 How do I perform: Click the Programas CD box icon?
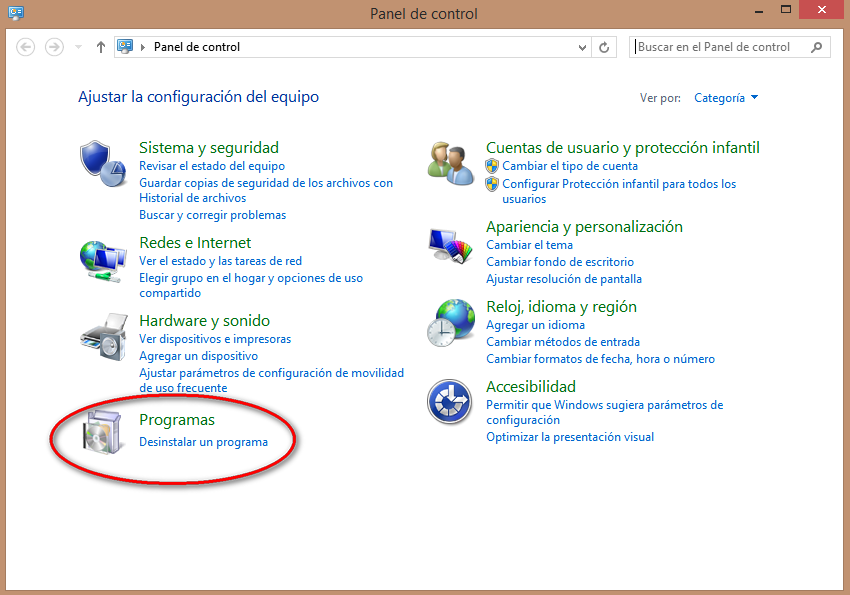102,432
